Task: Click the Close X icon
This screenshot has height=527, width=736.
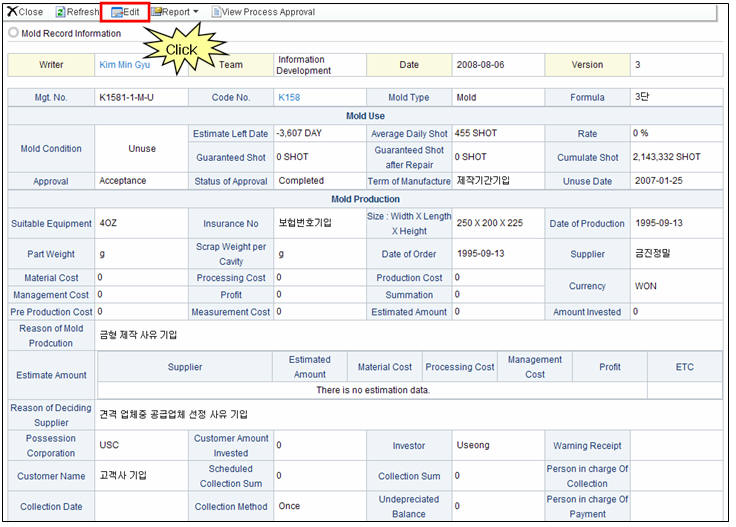Action: [12, 12]
